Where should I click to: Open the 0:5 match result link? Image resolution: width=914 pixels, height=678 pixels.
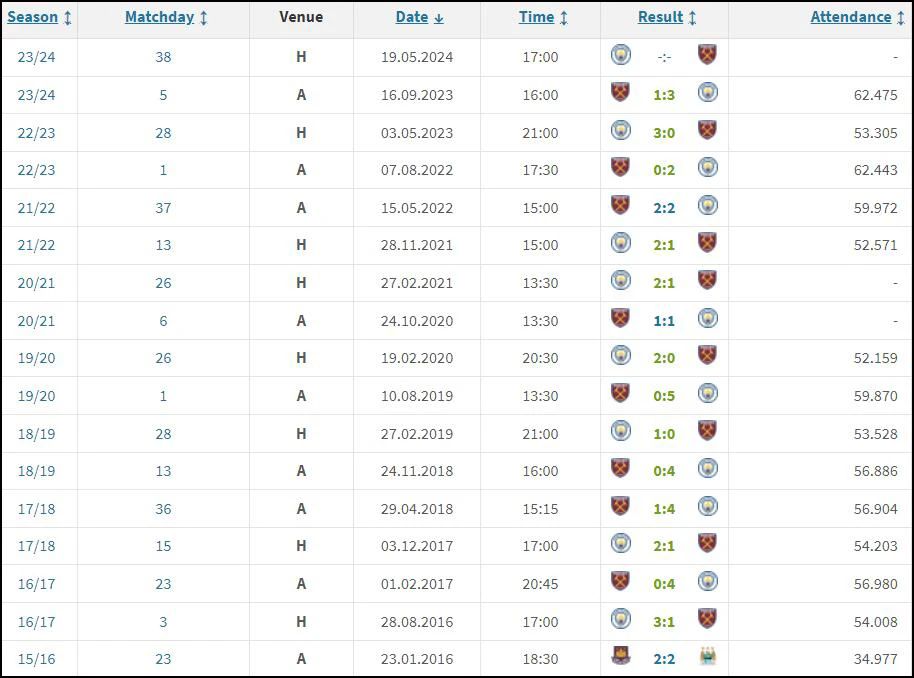(x=664, y=396)
